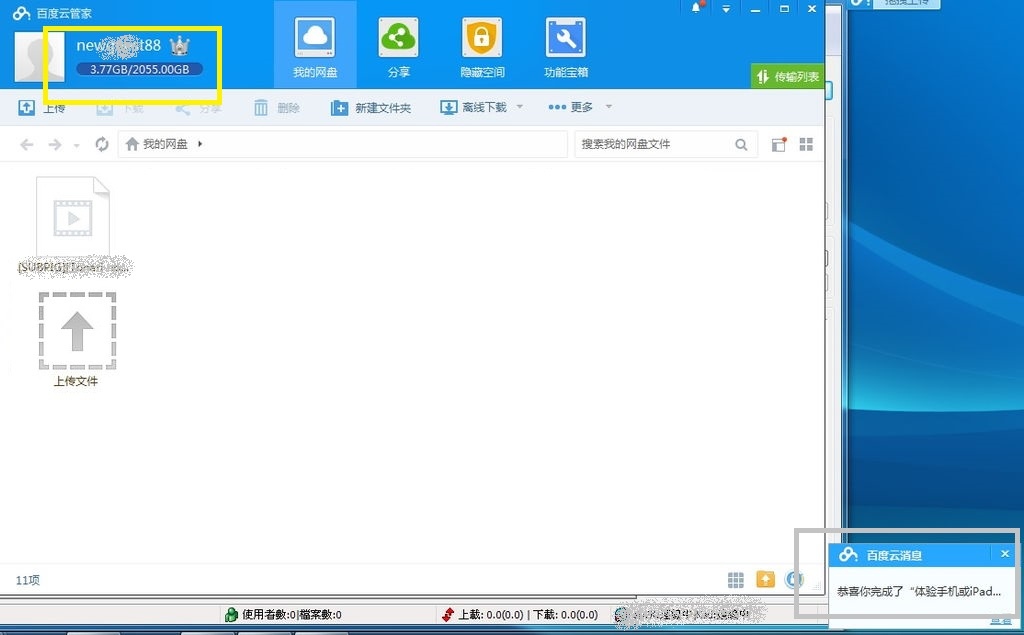Click the orange upload icon in the bottom bar
Screen dimensions: 1024x635
pos(765,579)
